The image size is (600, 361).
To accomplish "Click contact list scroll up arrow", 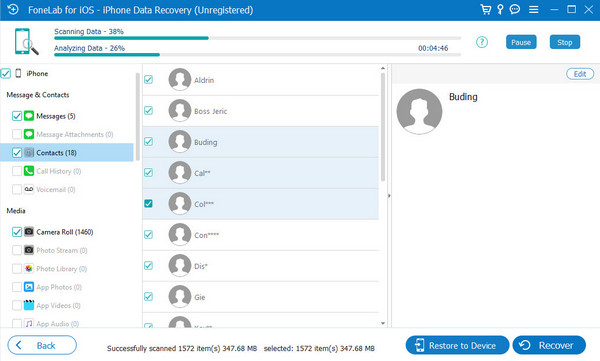I will pyautogui.click(x=383, y=68).
